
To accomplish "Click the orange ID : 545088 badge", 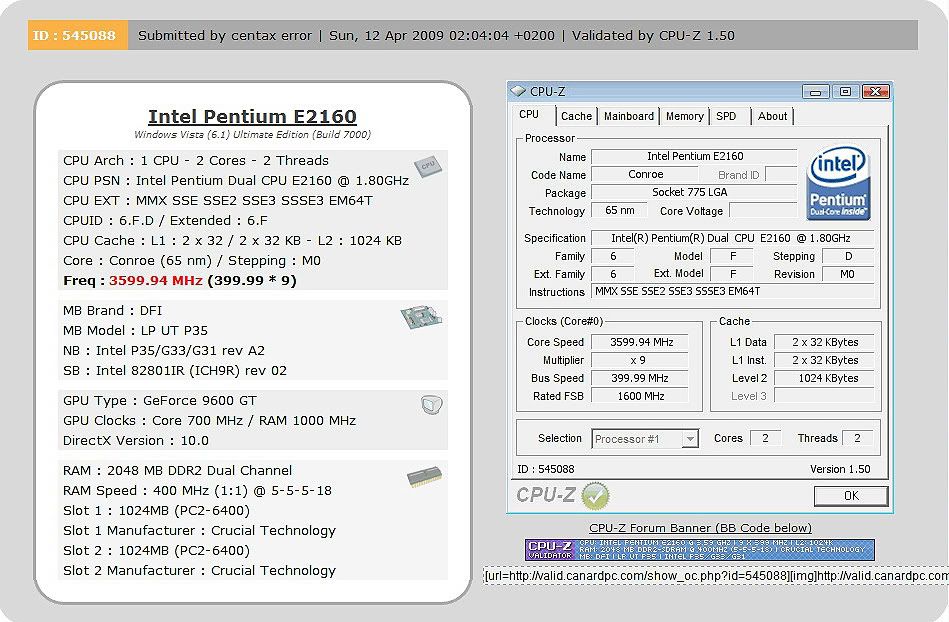I will (77, 35).
